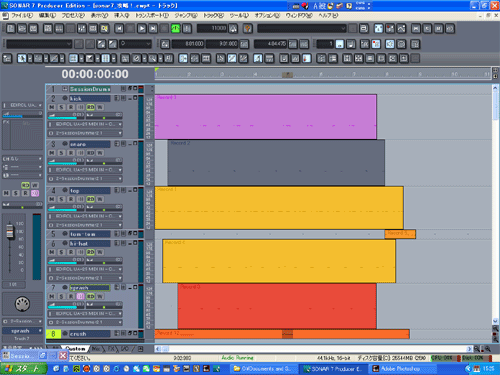Open the 編集 menu
The width and height of the screenshot is (500, 375).
(47, 16)
